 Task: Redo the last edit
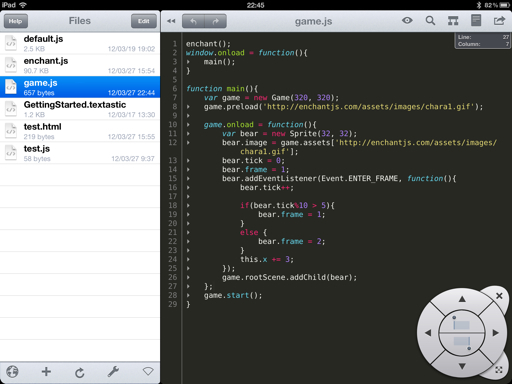pos(216,21)
